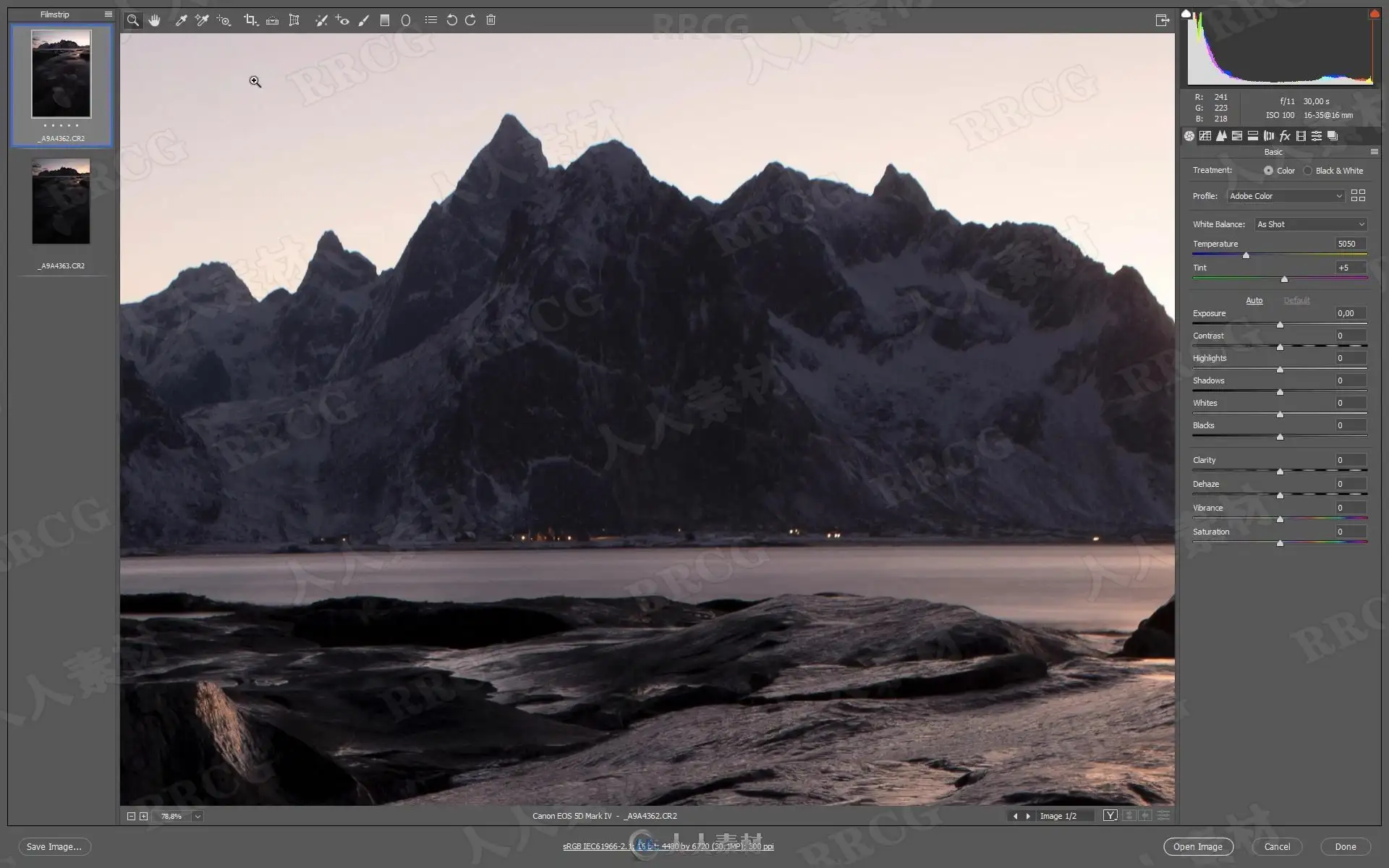Open the Effects fx panel tab

pos(1285,136)
